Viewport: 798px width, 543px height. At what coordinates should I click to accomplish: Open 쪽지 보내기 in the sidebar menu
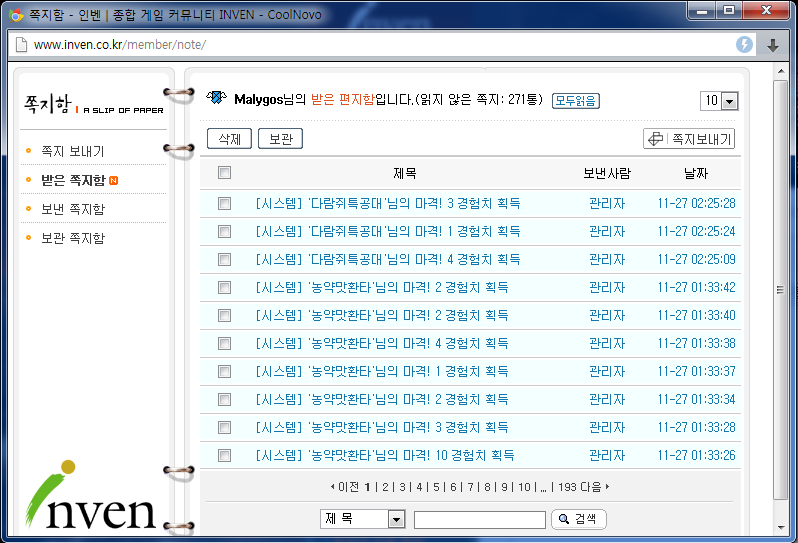click(73, 151)
